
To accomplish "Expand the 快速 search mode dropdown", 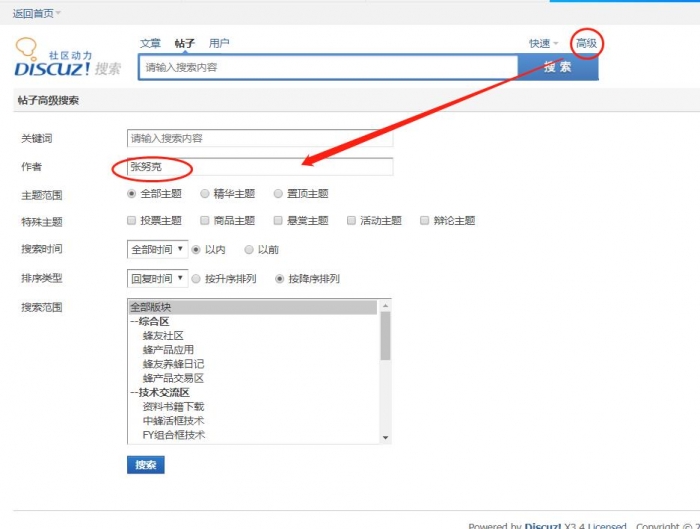I will (544, 43).
